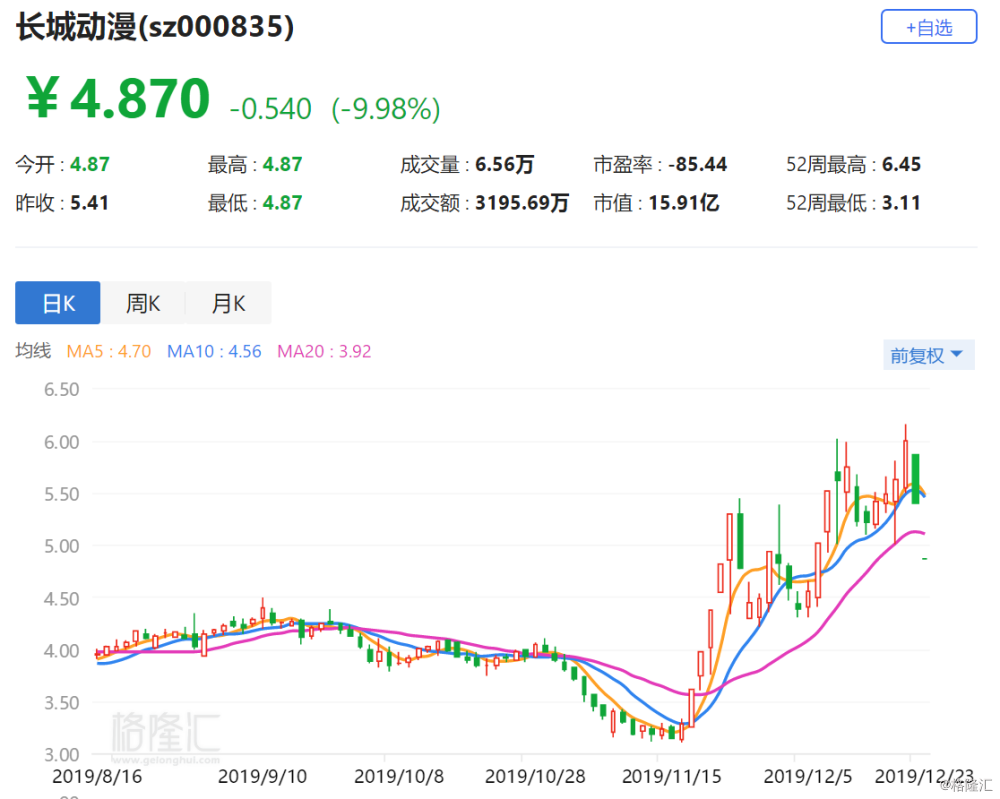1000x799 pixels.
Task: Click the 市值 15.91亿 market cap value
Action: [x=683, y=203]
